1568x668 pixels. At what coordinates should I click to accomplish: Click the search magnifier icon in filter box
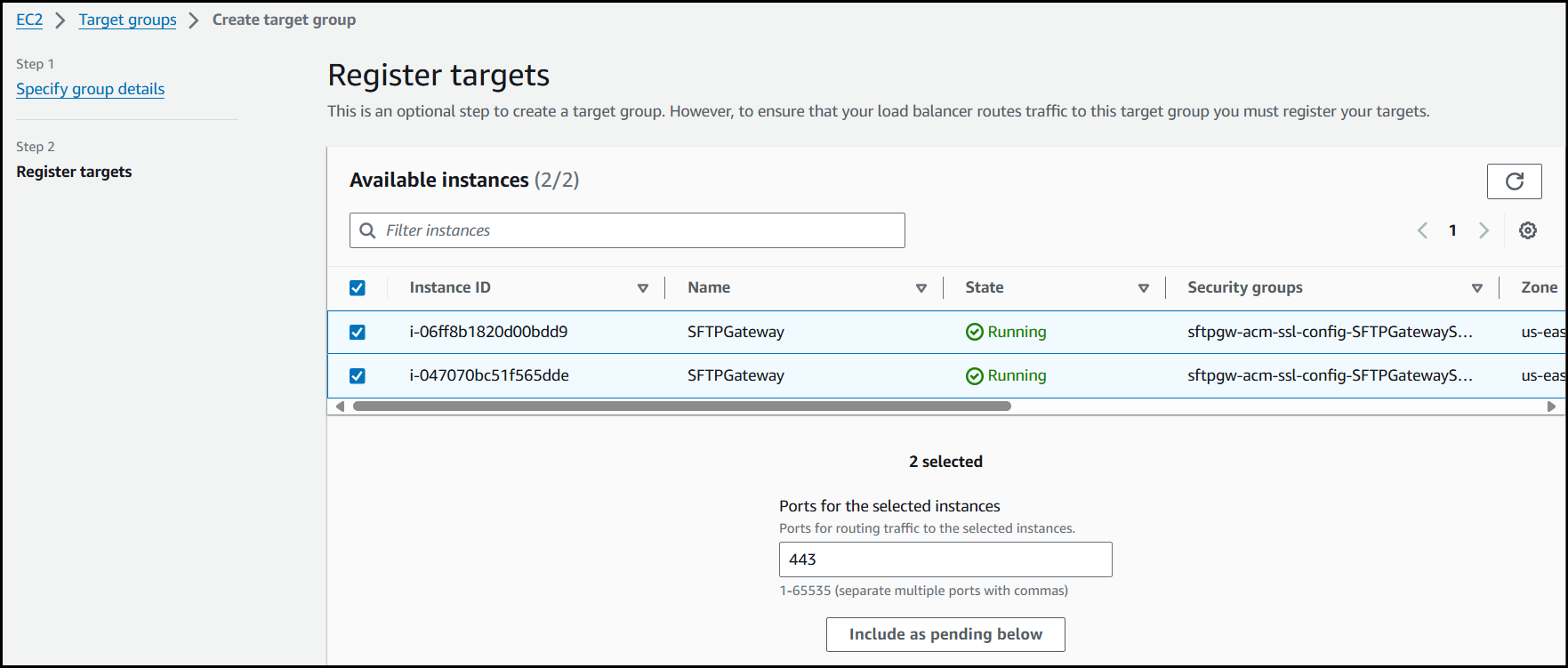click(367, 230)
